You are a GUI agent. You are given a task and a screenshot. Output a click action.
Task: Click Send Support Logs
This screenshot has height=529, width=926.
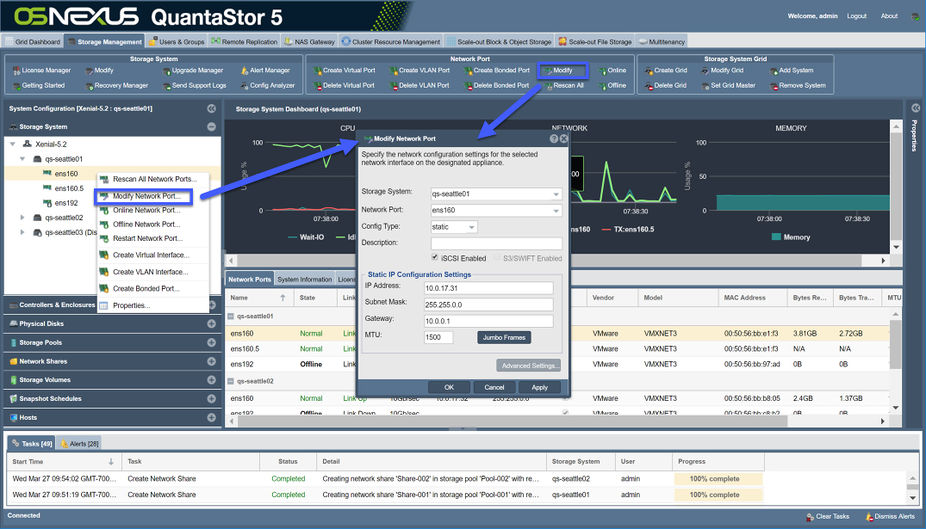[x=194, y=86]
